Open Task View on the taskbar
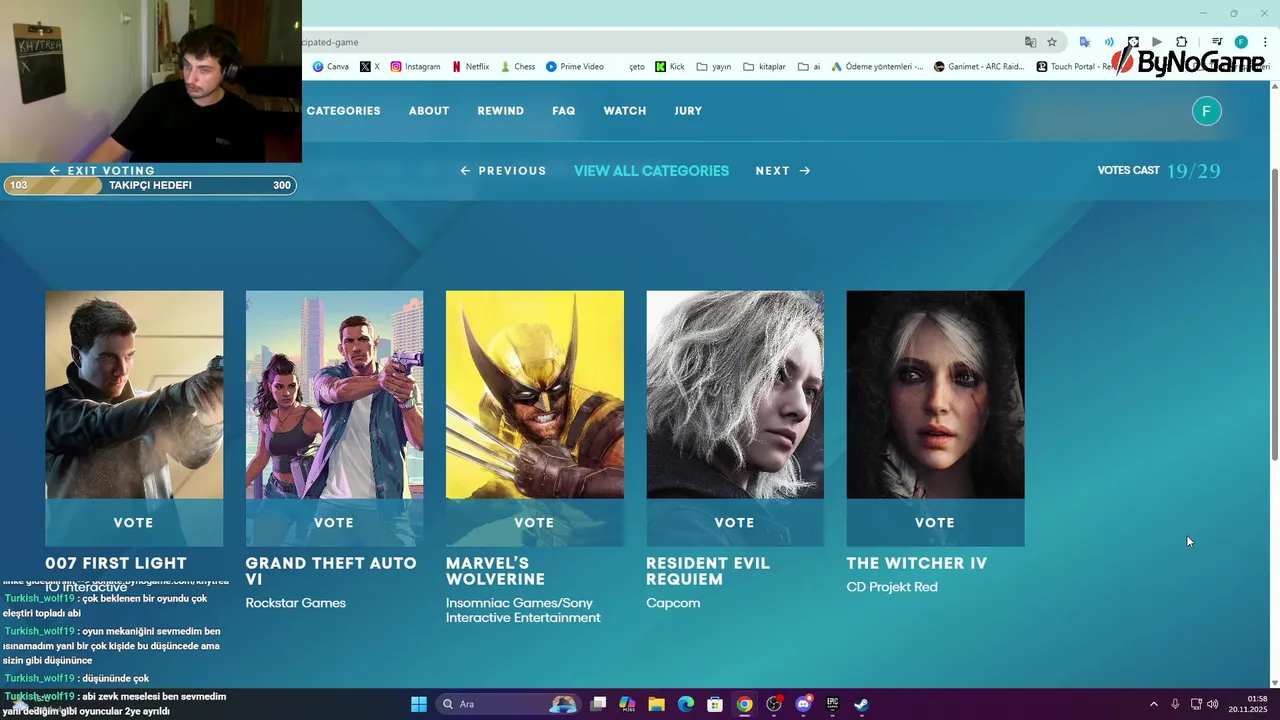Screen dimensions: 1280x720 point(598,704)
